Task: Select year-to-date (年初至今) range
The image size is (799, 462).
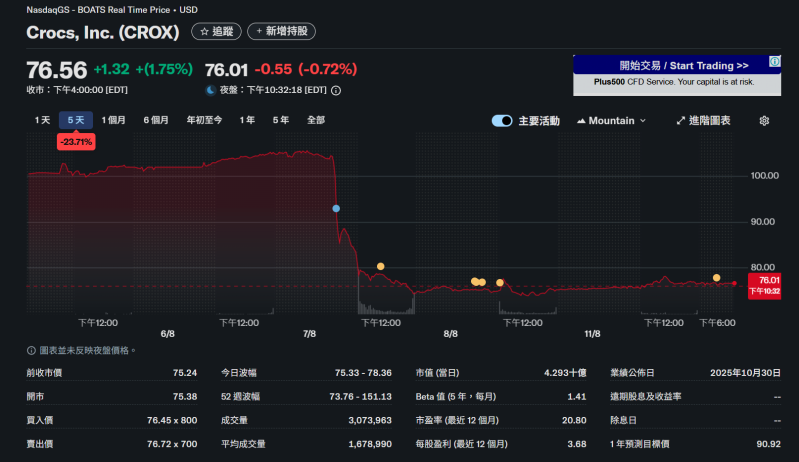Action: click(x=205, y=120)
